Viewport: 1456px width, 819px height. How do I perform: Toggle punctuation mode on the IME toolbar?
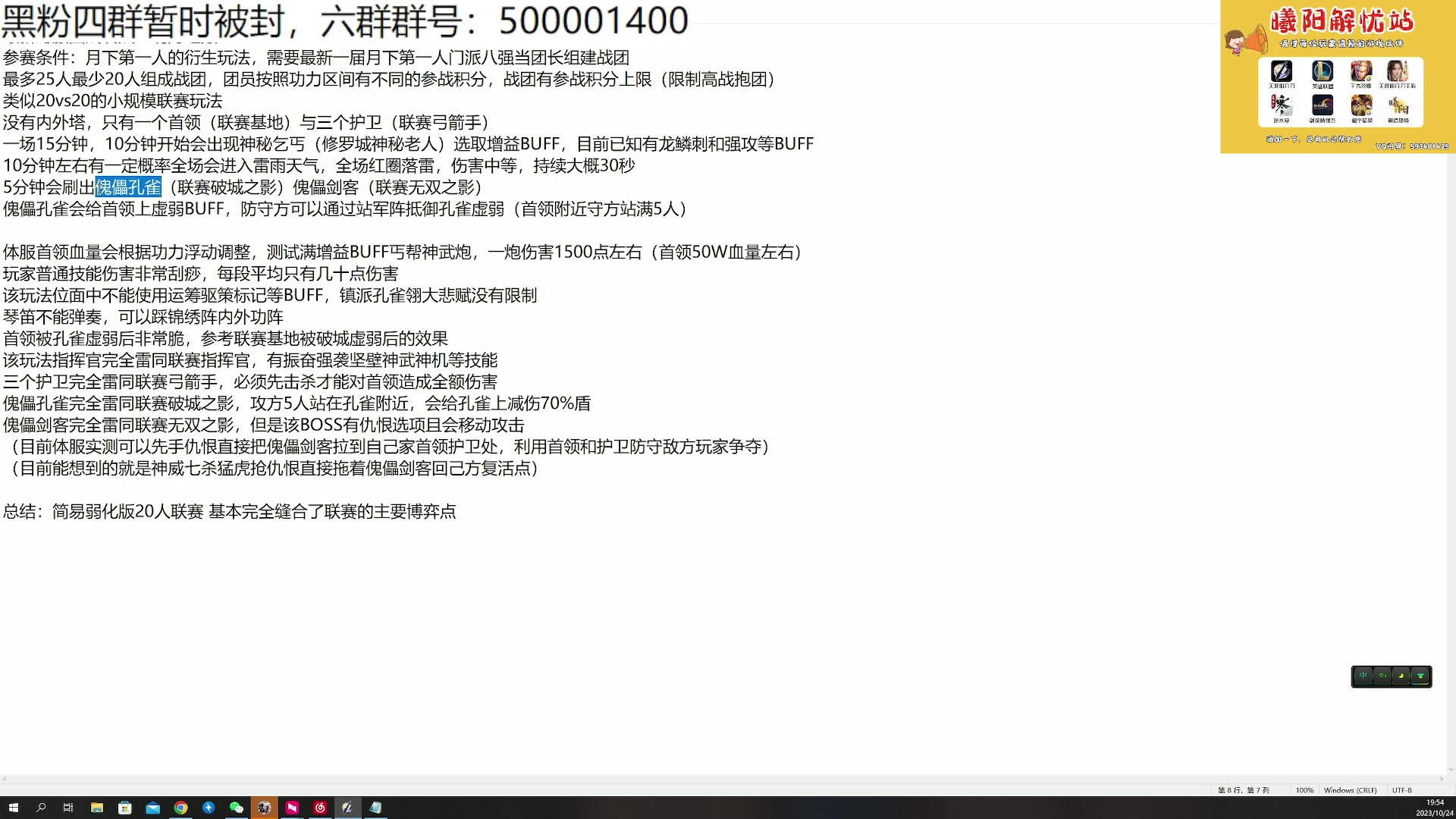click(x=1382, y=676)
